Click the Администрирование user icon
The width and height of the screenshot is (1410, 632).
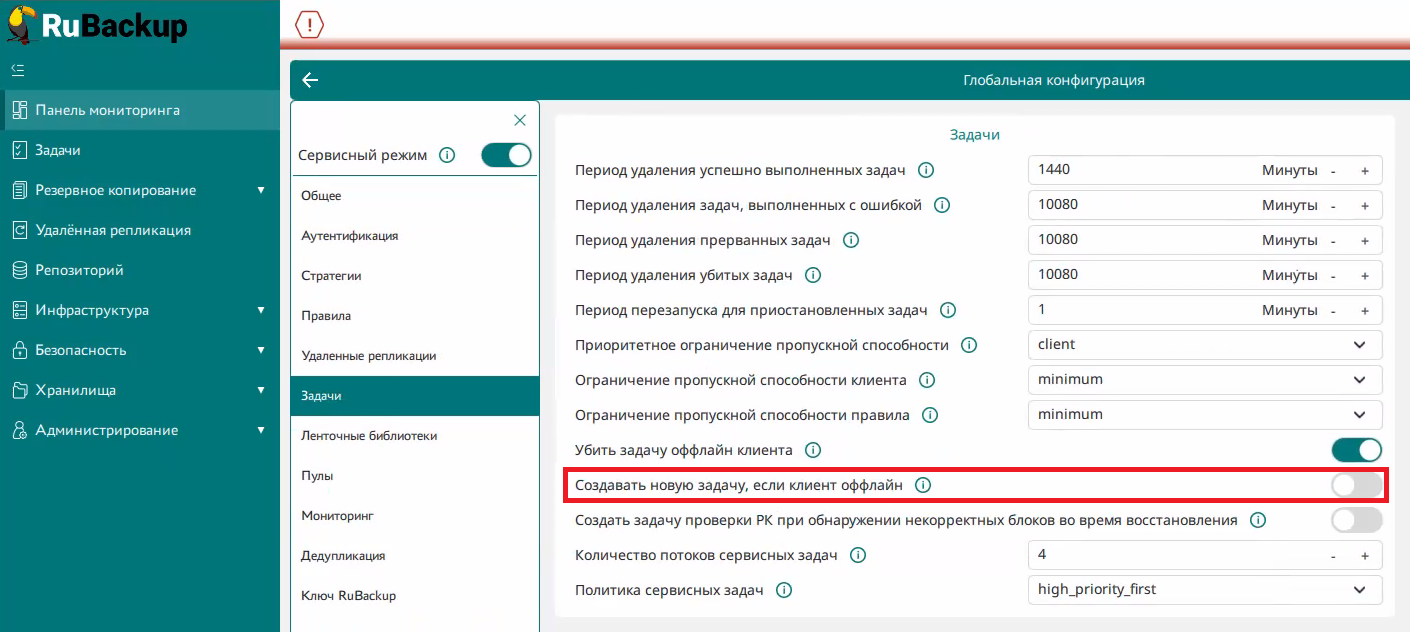(x=19, y=430)
